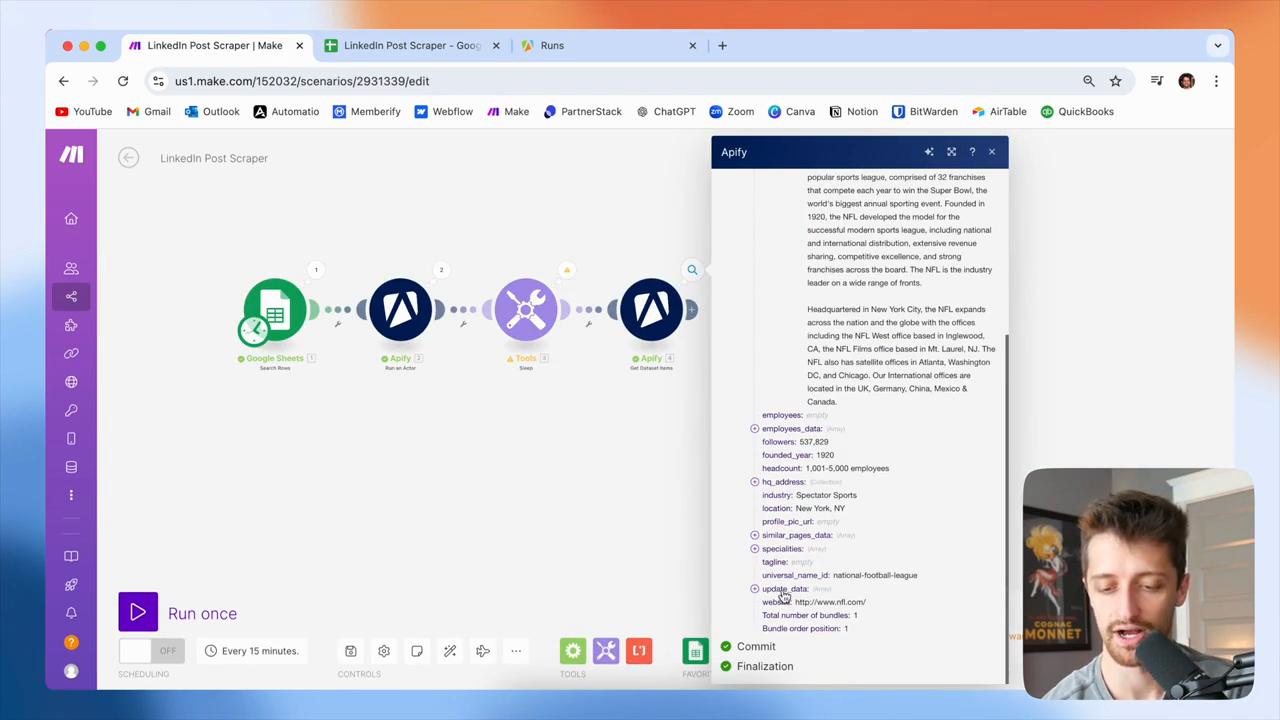
Task: Open QuickBooks bookmark
Action: point(1077,112)
